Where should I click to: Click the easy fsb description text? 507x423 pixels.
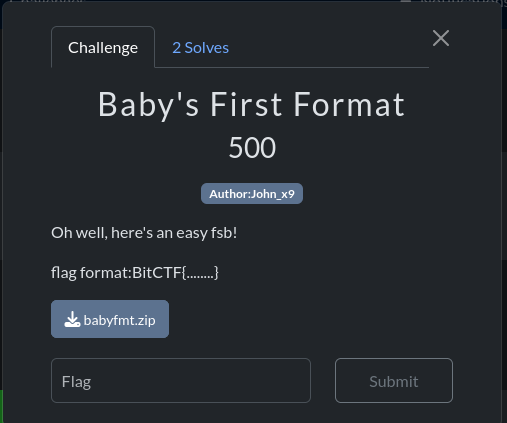click(x=144, y=233)
